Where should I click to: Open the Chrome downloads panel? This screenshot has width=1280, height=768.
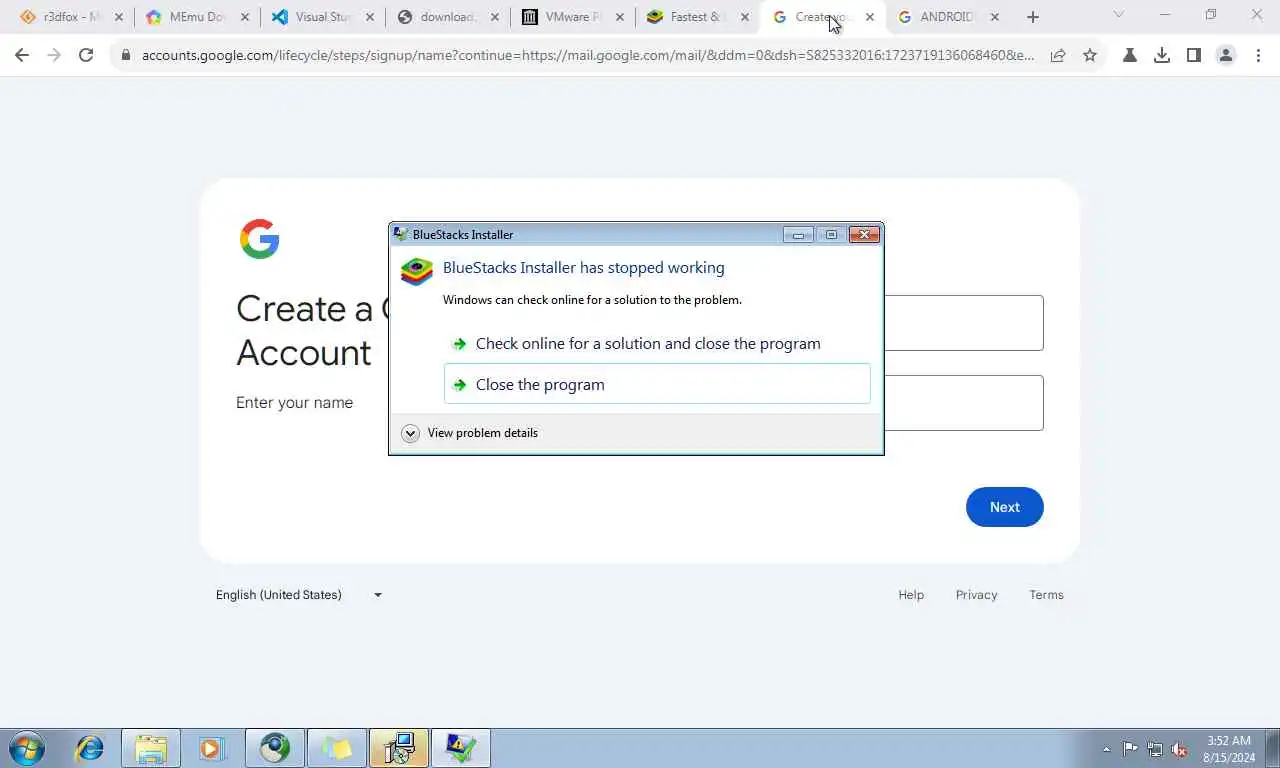tap(1162, 56)
